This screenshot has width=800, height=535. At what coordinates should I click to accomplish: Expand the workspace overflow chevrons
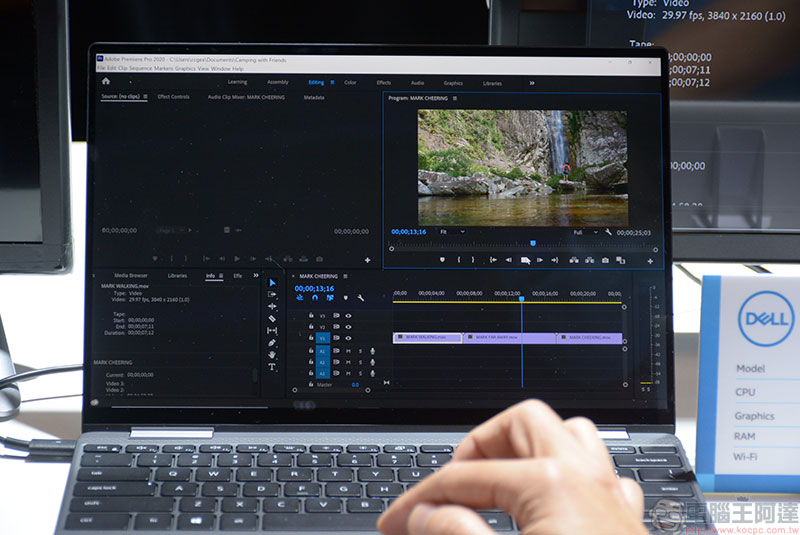532,83
